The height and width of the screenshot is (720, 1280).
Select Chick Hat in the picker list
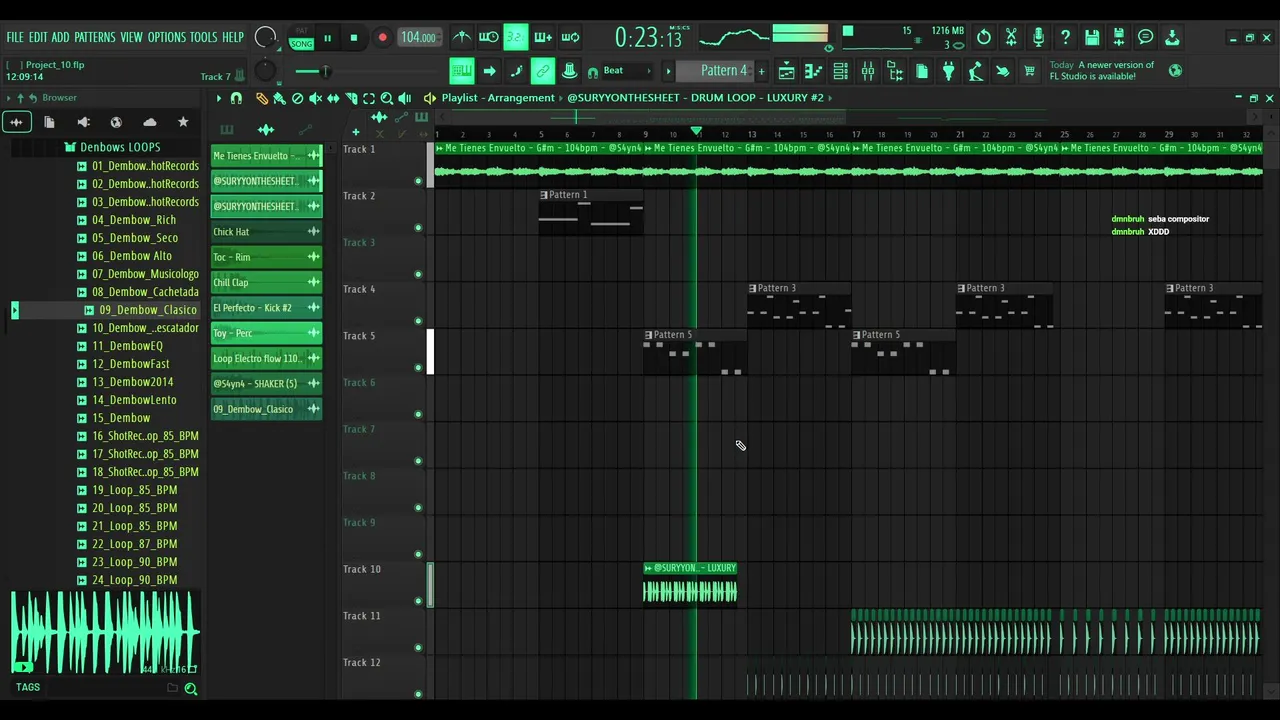click(x=266, y=232)
